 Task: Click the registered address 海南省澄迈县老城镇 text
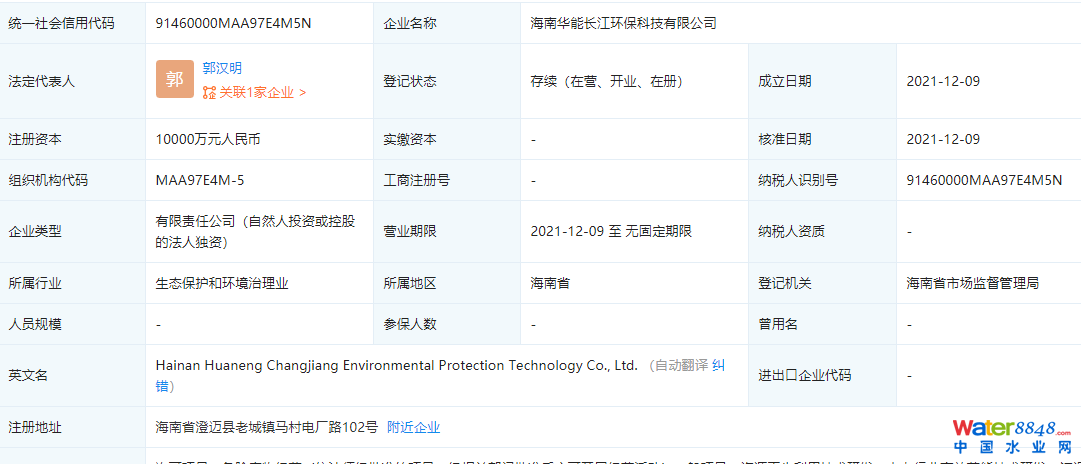coord(266,427)
